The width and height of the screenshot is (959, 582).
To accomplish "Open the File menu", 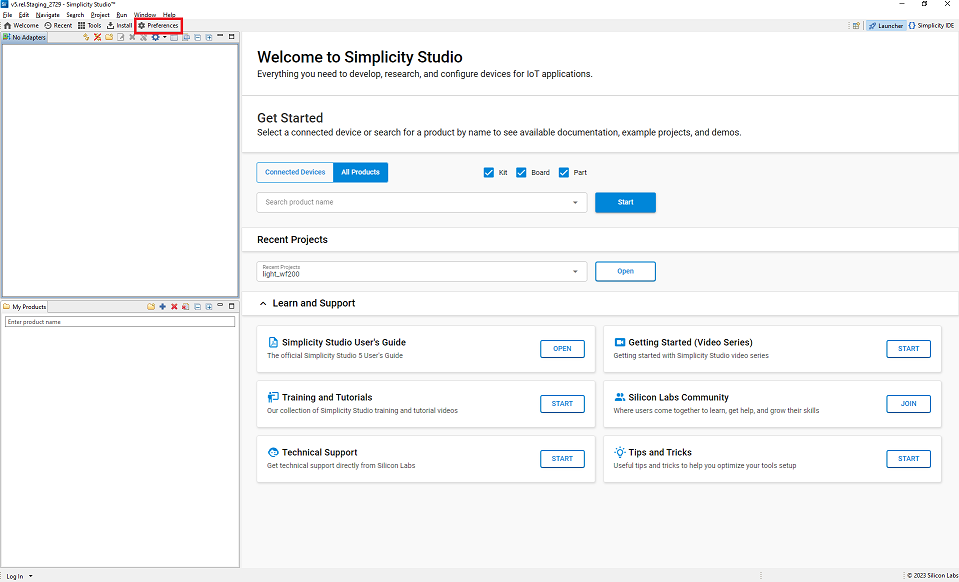I will tap(7, 15).
